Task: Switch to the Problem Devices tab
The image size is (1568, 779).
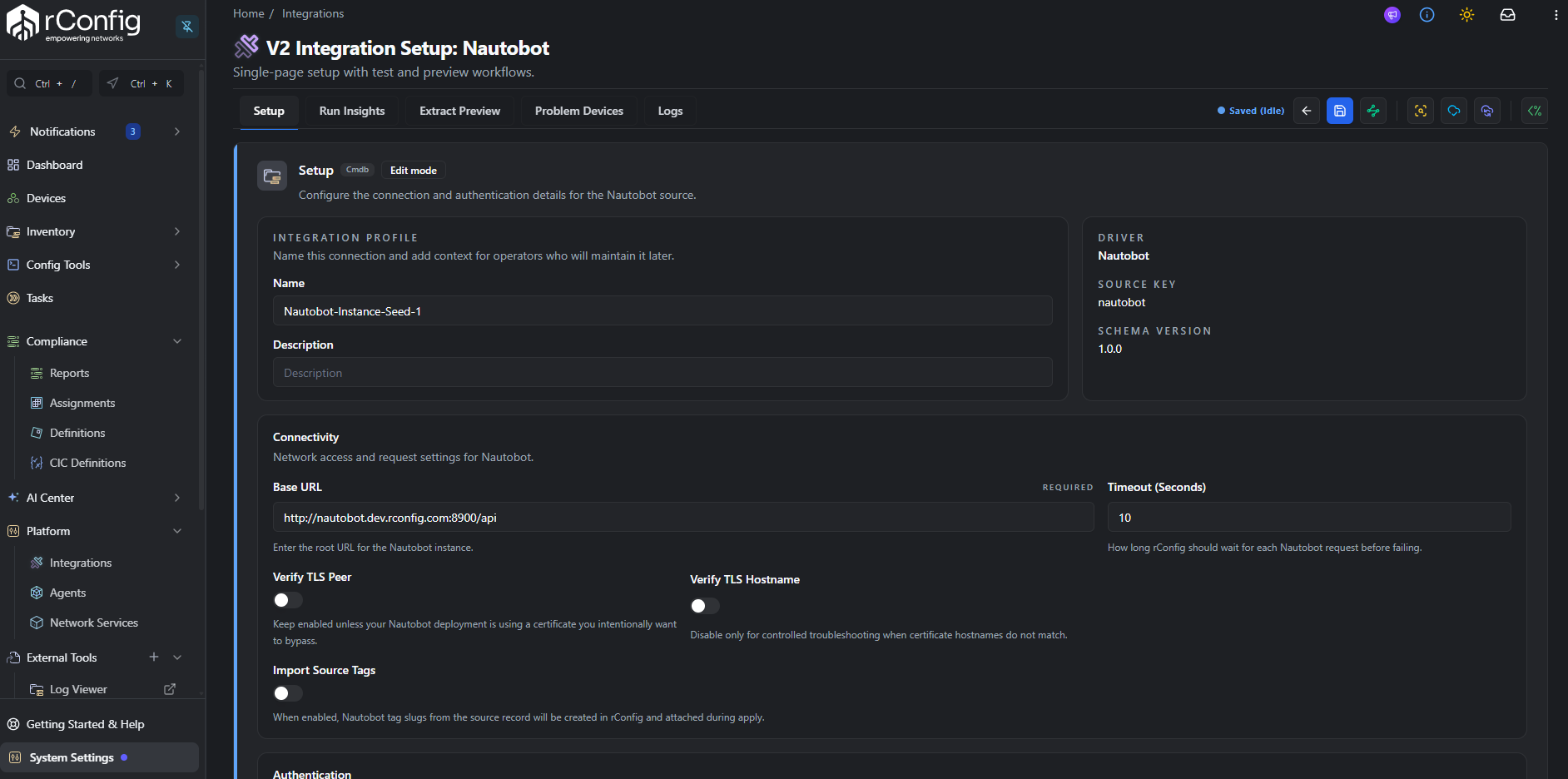Action: 579,111
